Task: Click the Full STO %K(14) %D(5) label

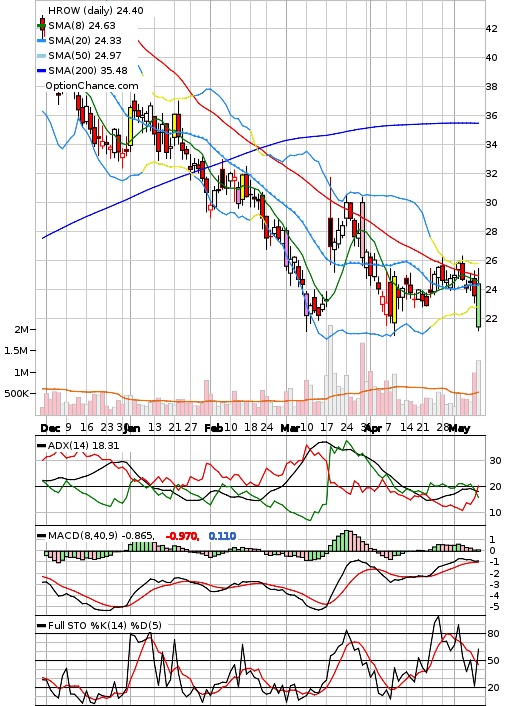Action: tap(104, 625)
